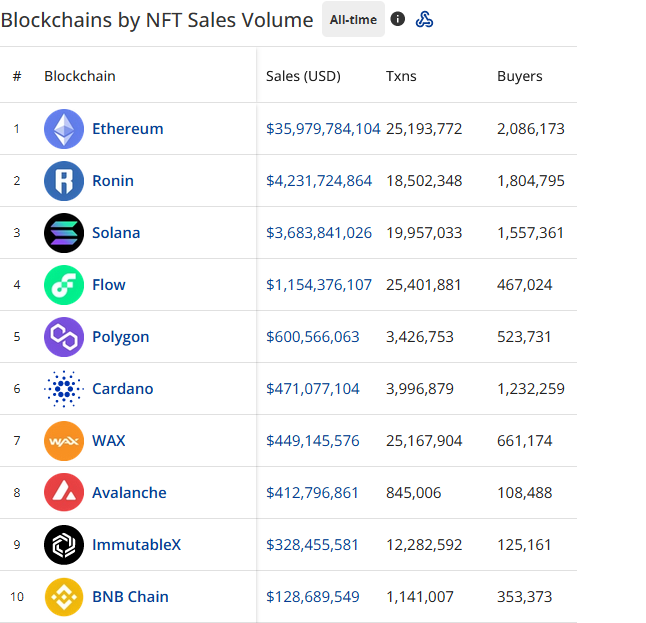Open the All-time time range selector

353,19
